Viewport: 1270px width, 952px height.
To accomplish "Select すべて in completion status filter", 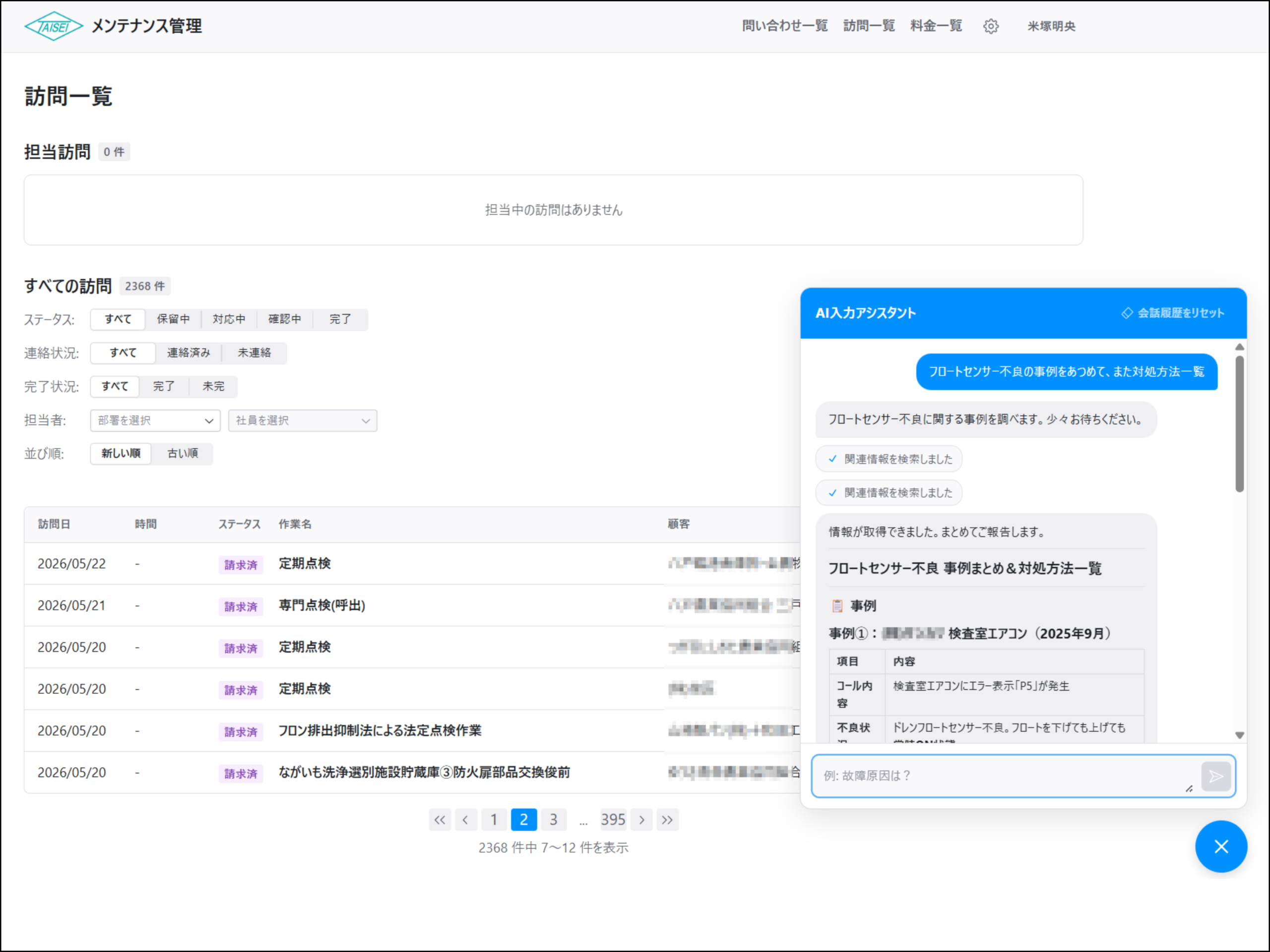I will point(115,386).
